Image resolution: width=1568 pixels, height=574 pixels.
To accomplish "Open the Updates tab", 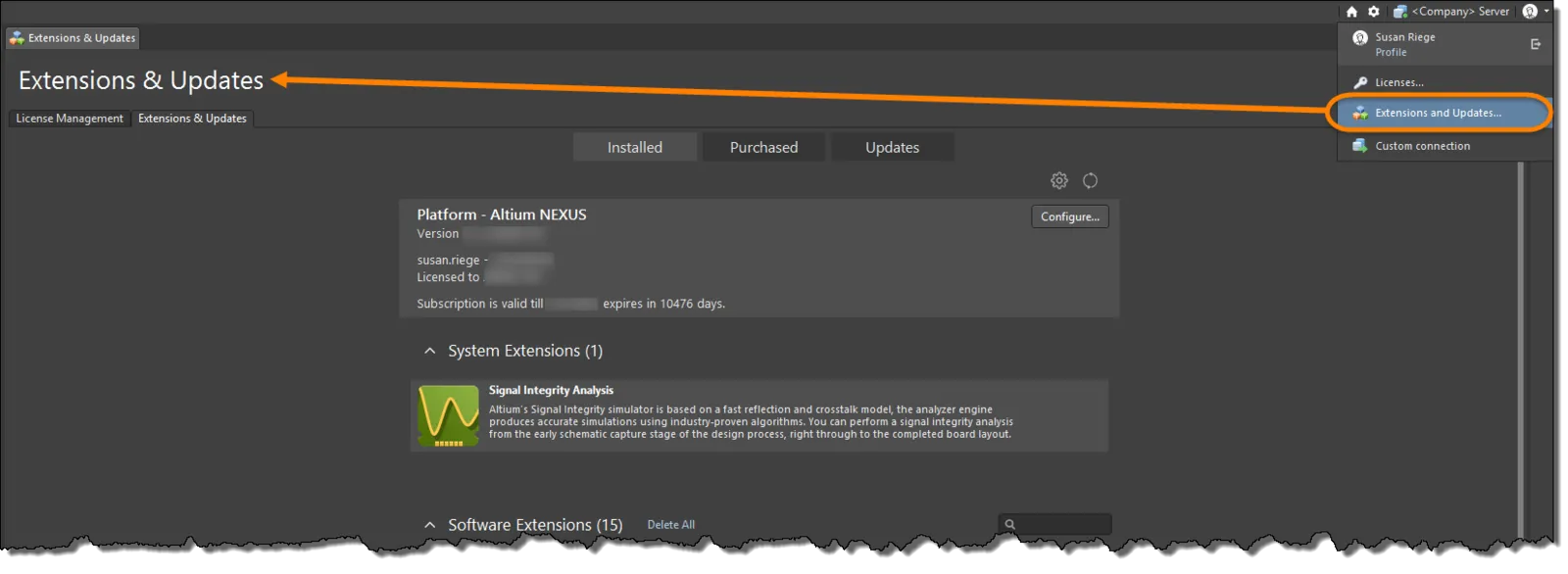I will (x=892, y=148).
